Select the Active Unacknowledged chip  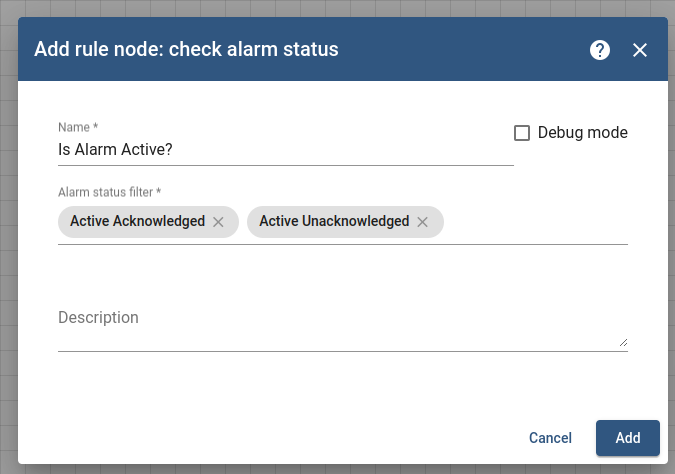pyautogui.click(x=334, y=221)
